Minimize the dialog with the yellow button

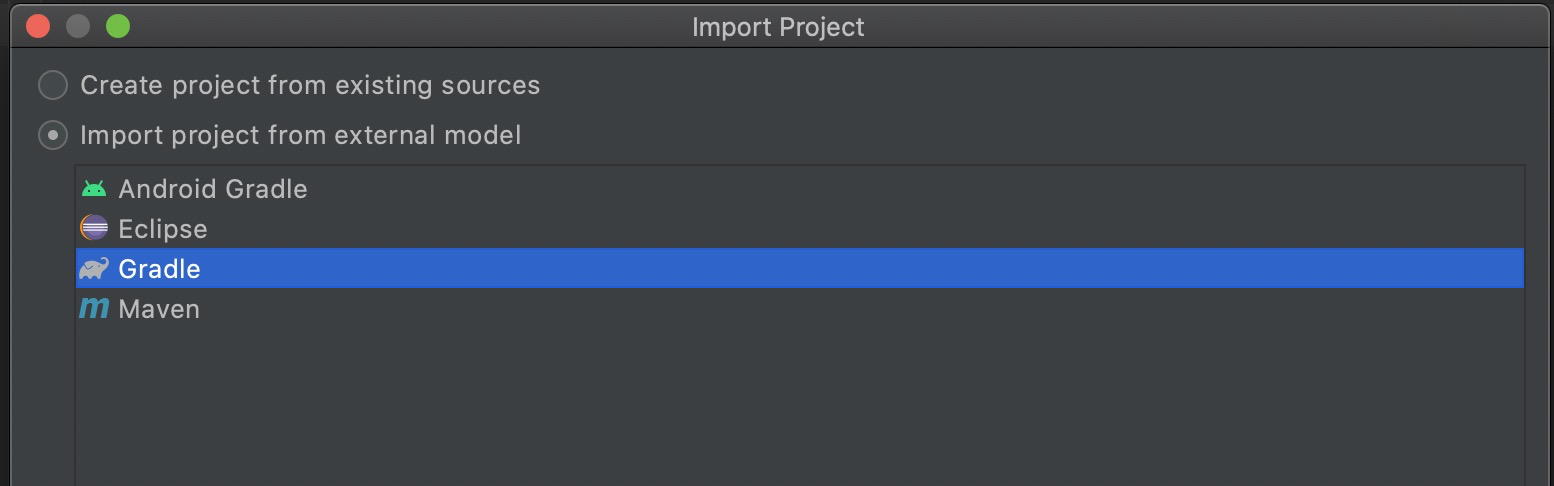coord(78,27)
